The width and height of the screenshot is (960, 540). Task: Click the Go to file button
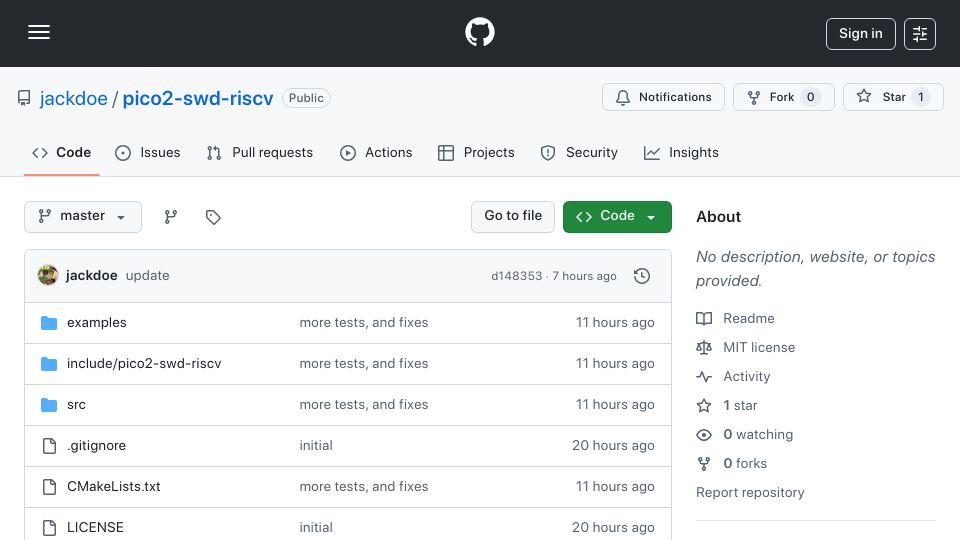513,217
